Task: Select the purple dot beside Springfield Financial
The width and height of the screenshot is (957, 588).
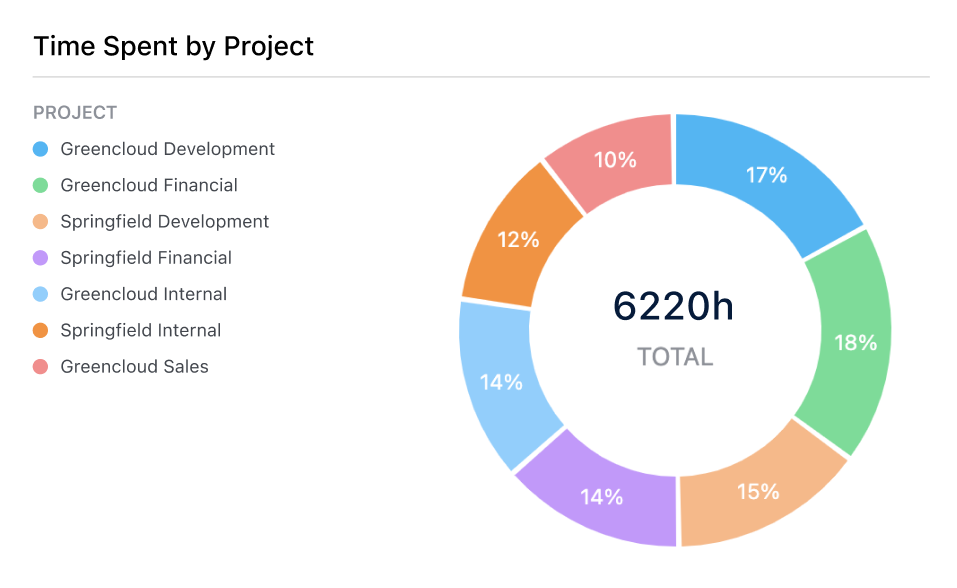Action: coord(40,258)
